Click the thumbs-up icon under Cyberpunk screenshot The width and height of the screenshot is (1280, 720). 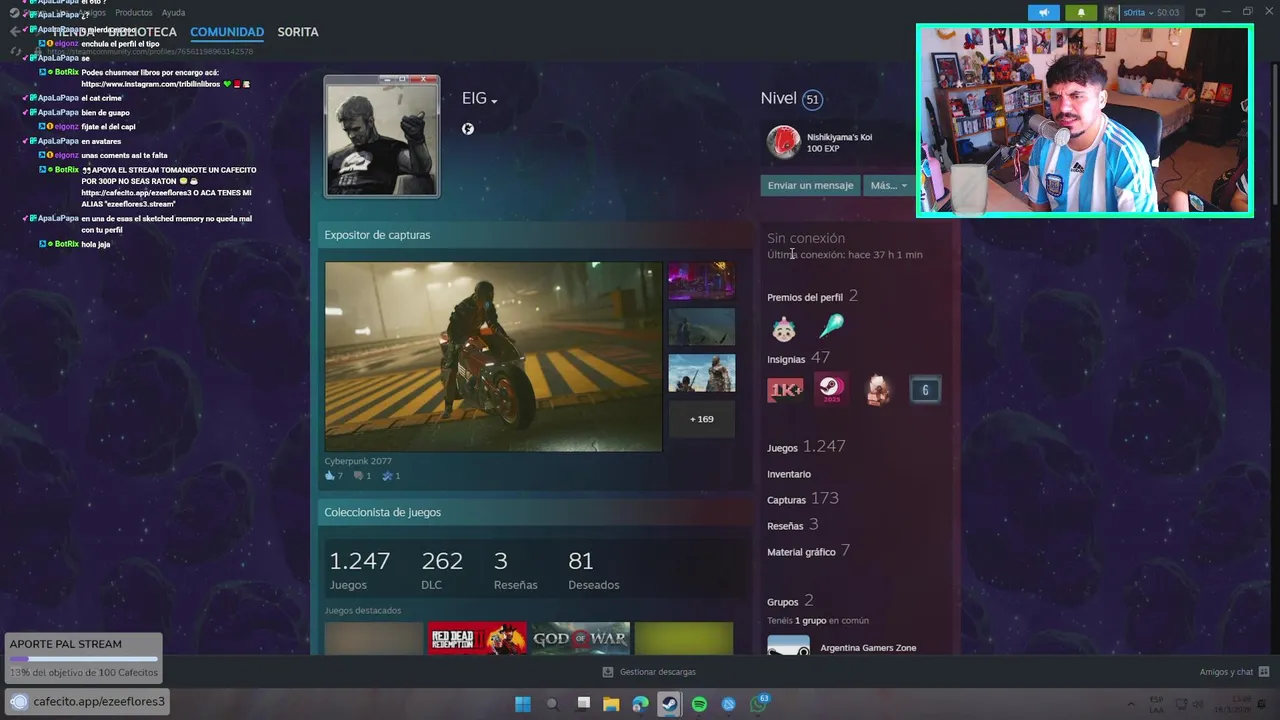[x=330, y=476]
